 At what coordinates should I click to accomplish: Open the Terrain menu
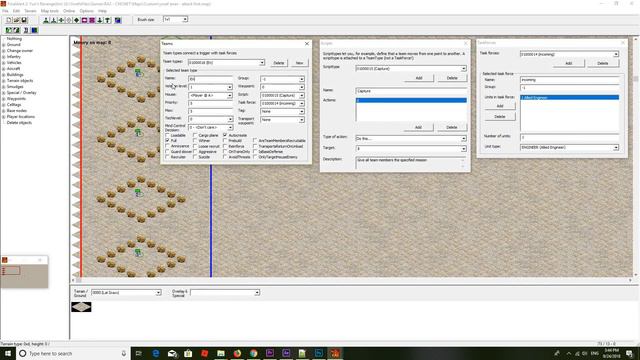30,11
